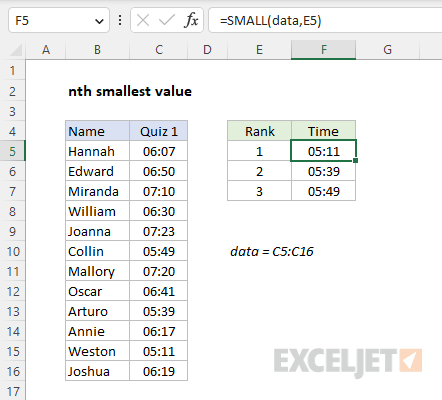Select column F header

pyautogui.click(x=323, y=50)
